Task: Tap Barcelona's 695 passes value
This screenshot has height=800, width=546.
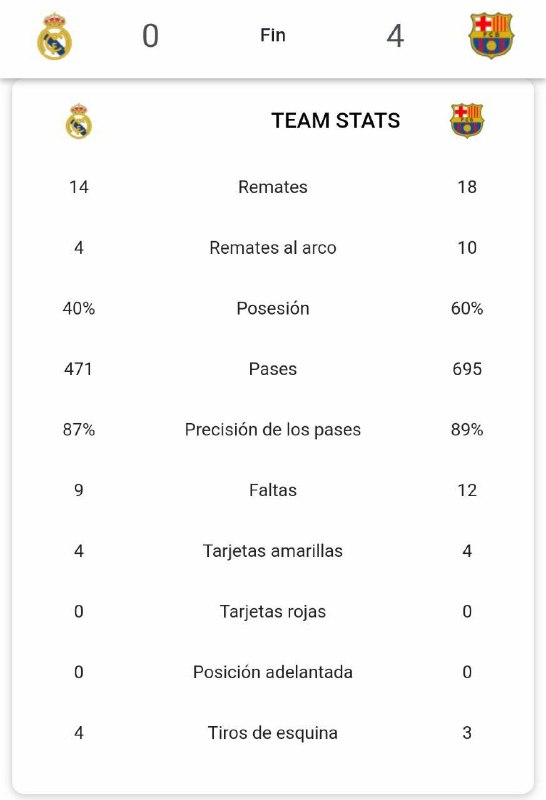Action: coord(467,369)
